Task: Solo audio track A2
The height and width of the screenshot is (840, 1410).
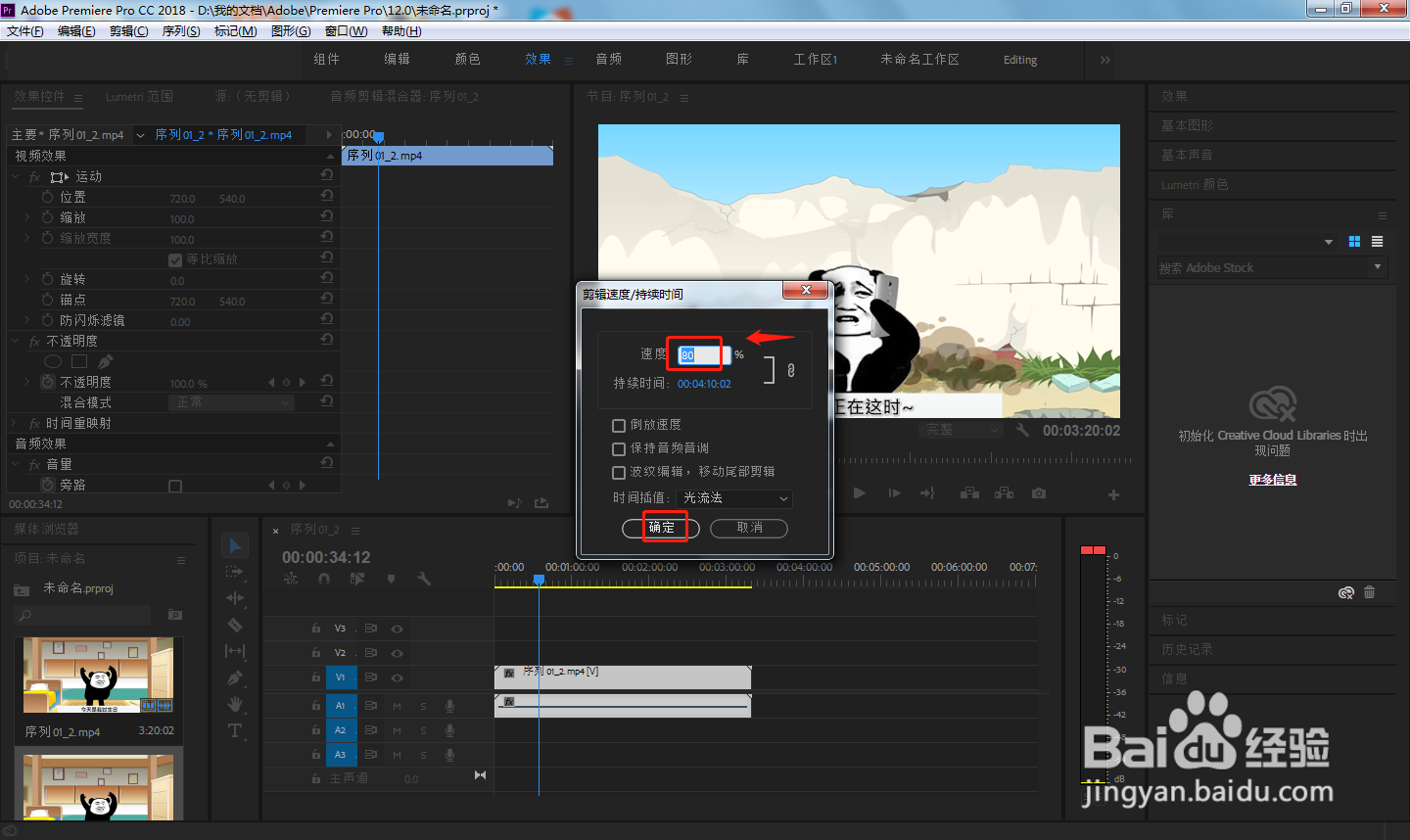Action: point(424,730)
